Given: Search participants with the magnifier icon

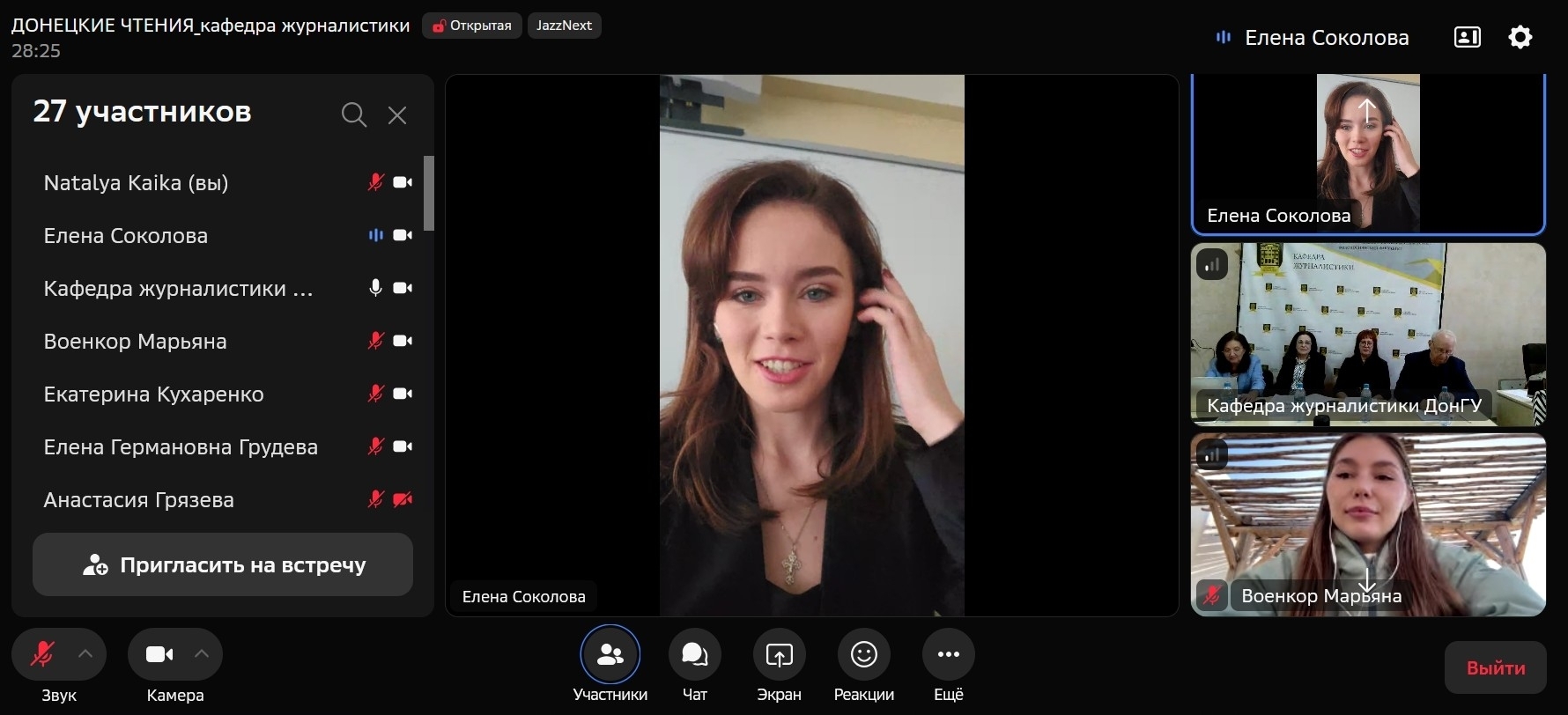Looking at the screenshot, I should pos(353,114).
